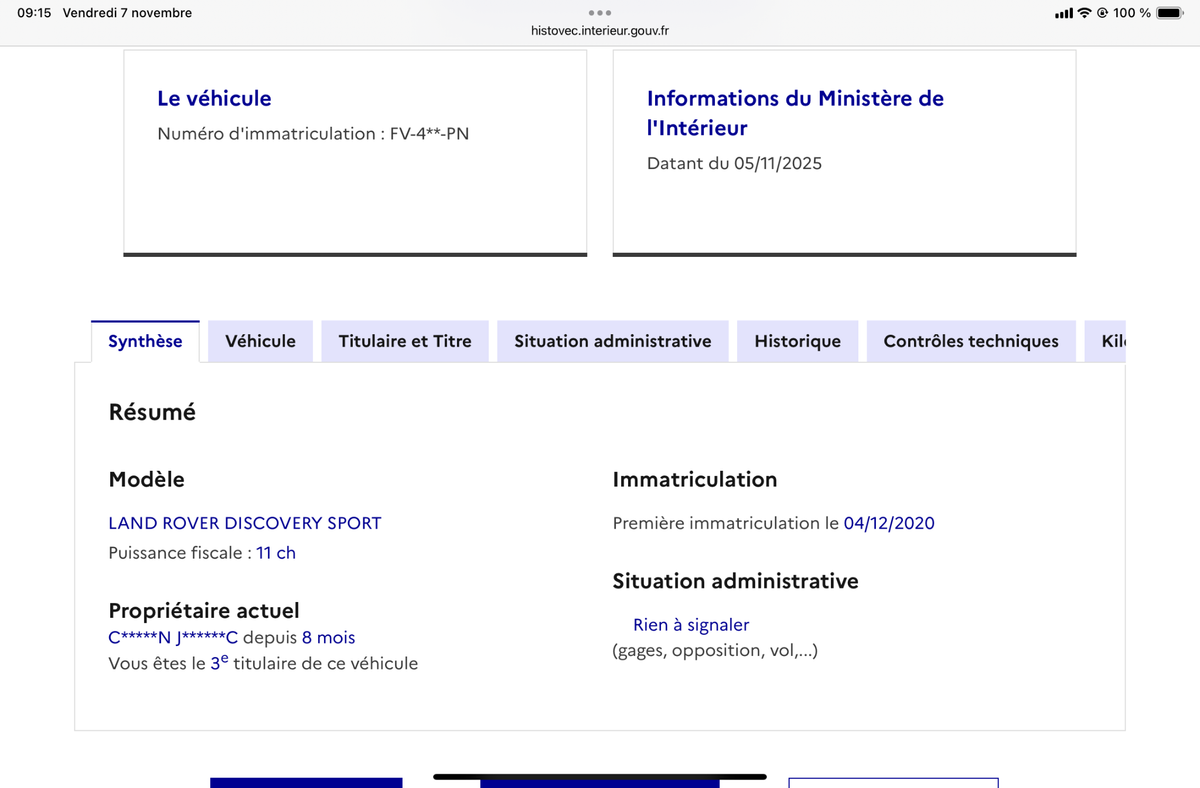Tap the battery icon in status bar
Image resolution: width=1200 pixels, height=788 pixels.
(x=1169, y=13)
